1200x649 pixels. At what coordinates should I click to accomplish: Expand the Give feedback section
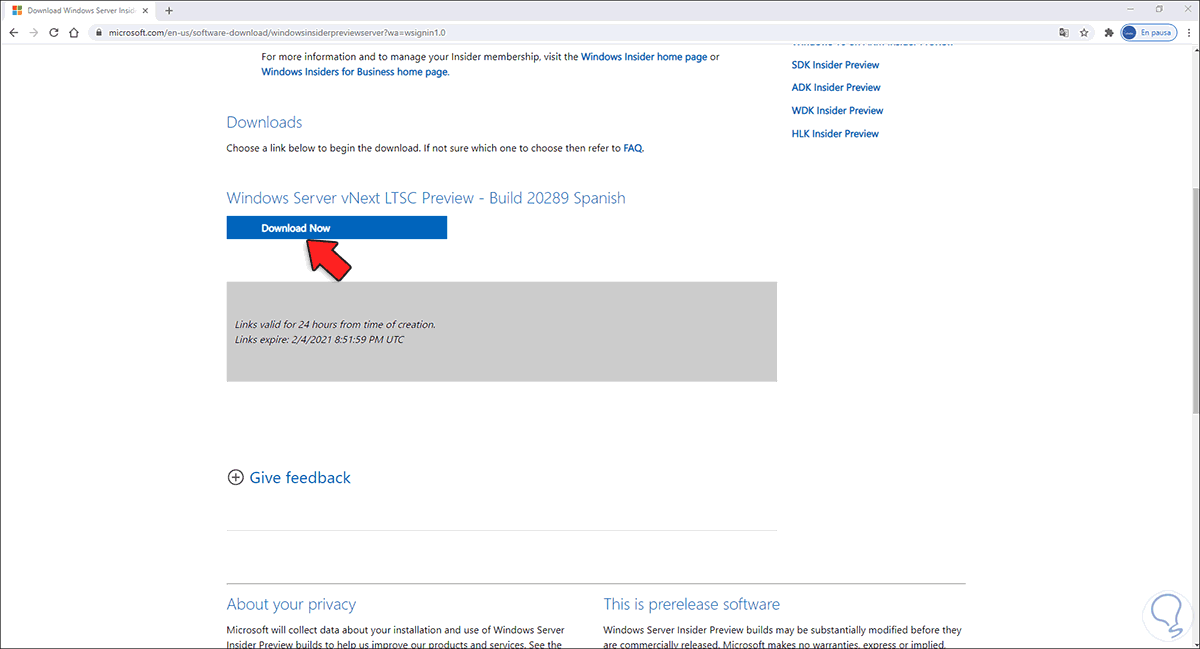click(x=289, y=478)
